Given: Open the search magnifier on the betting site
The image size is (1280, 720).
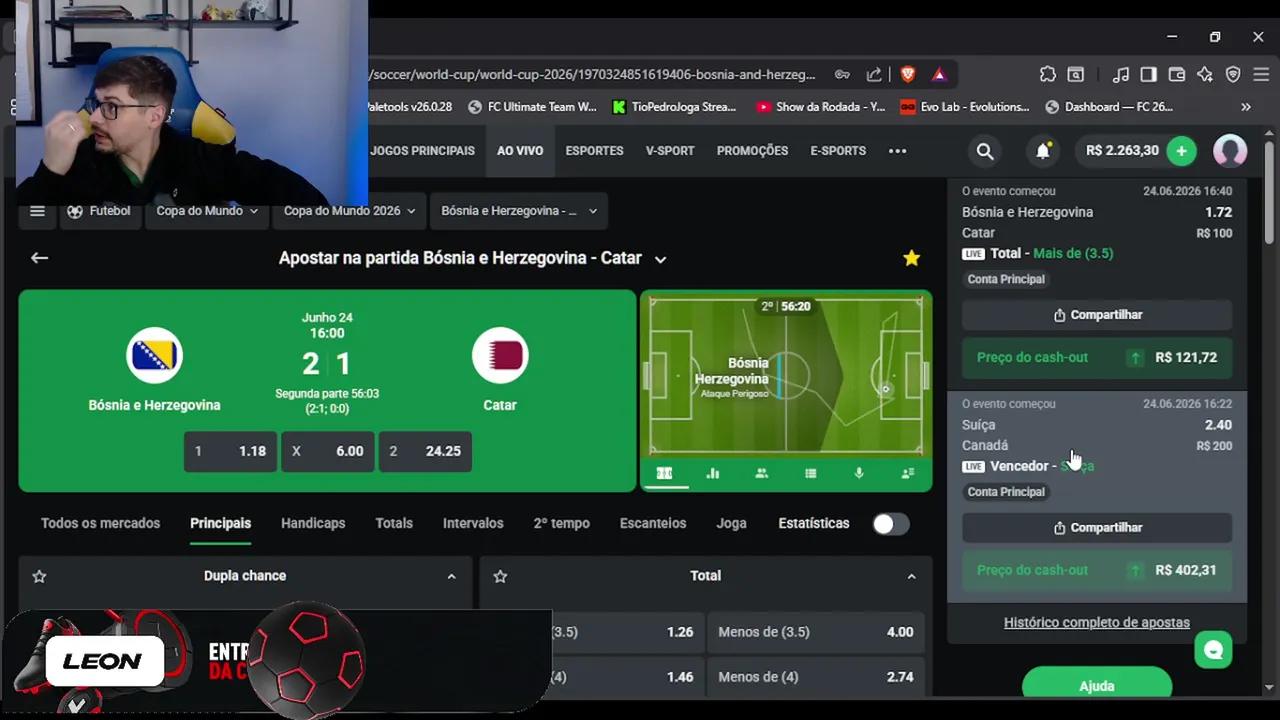Looking at the screenshot, I should point(985,151).
